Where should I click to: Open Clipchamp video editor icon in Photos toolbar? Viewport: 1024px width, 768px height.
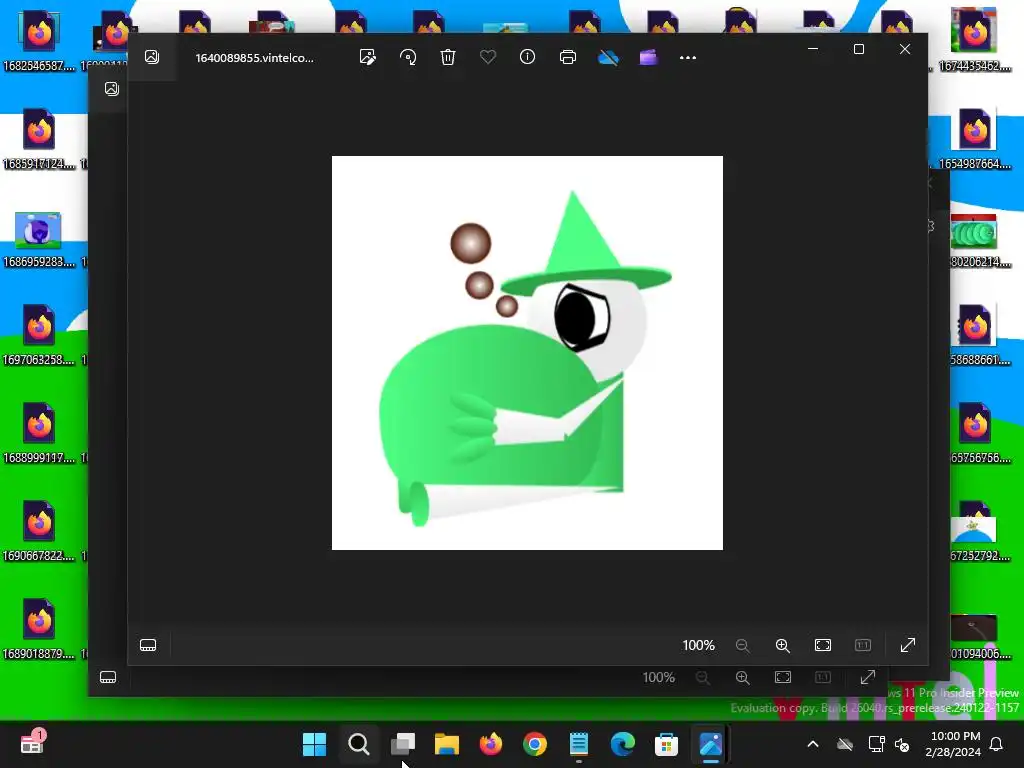648,57
